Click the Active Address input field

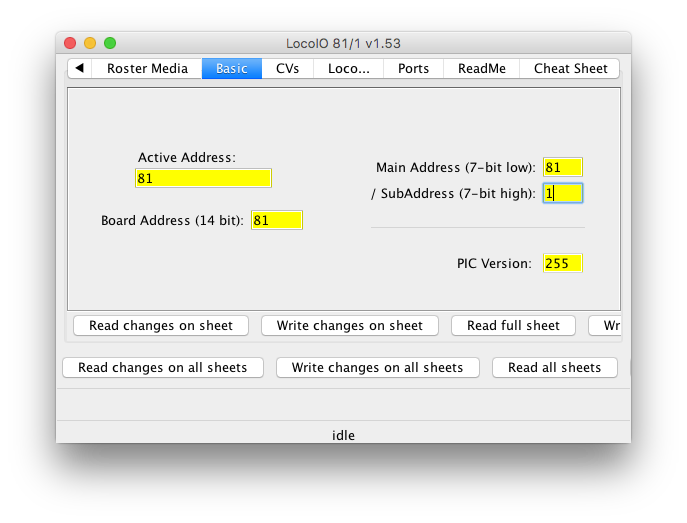click(x=203, y=178)
